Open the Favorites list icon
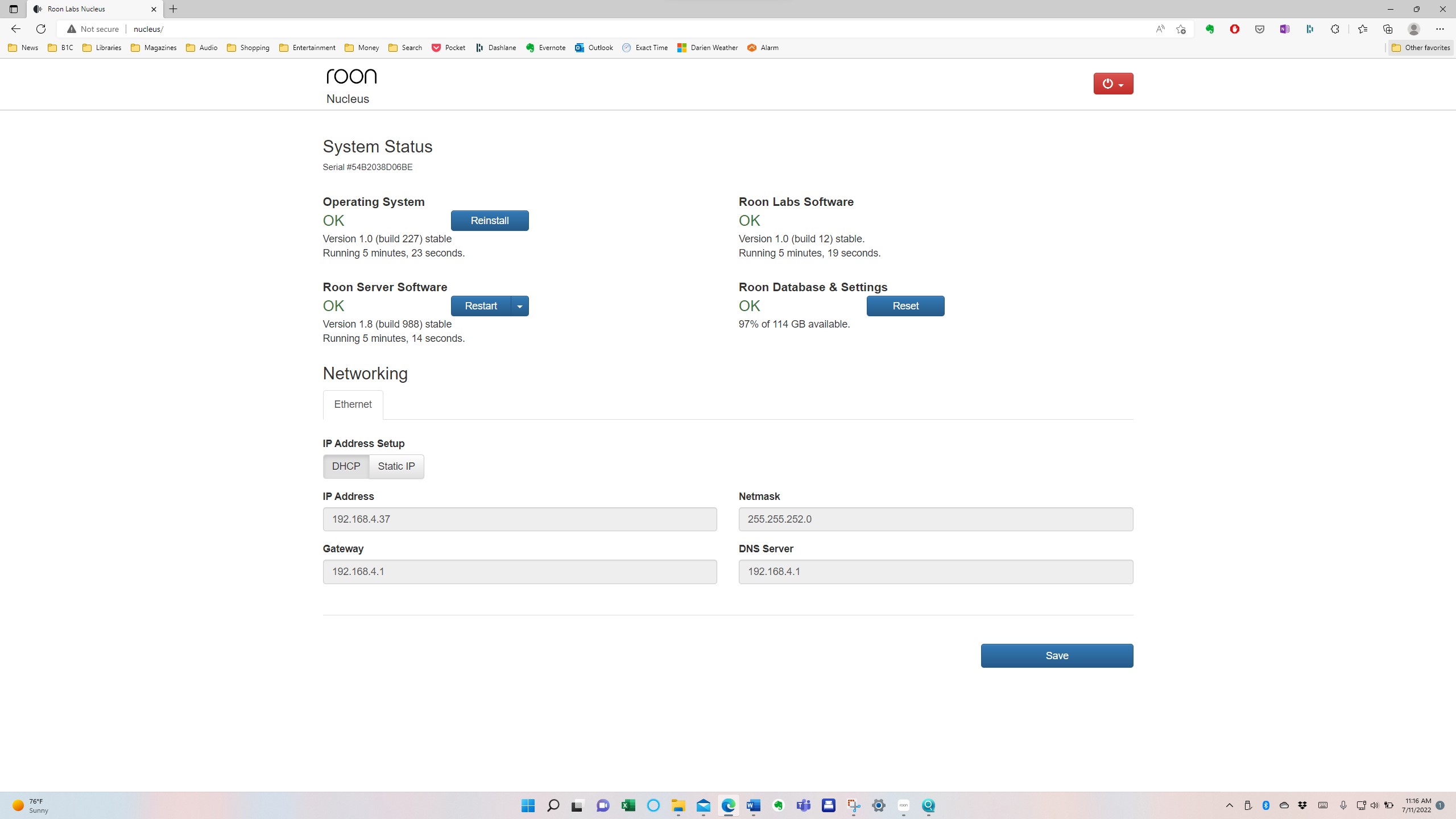The height and width of the screenshot is (819, 1456). coord(1363,29)
